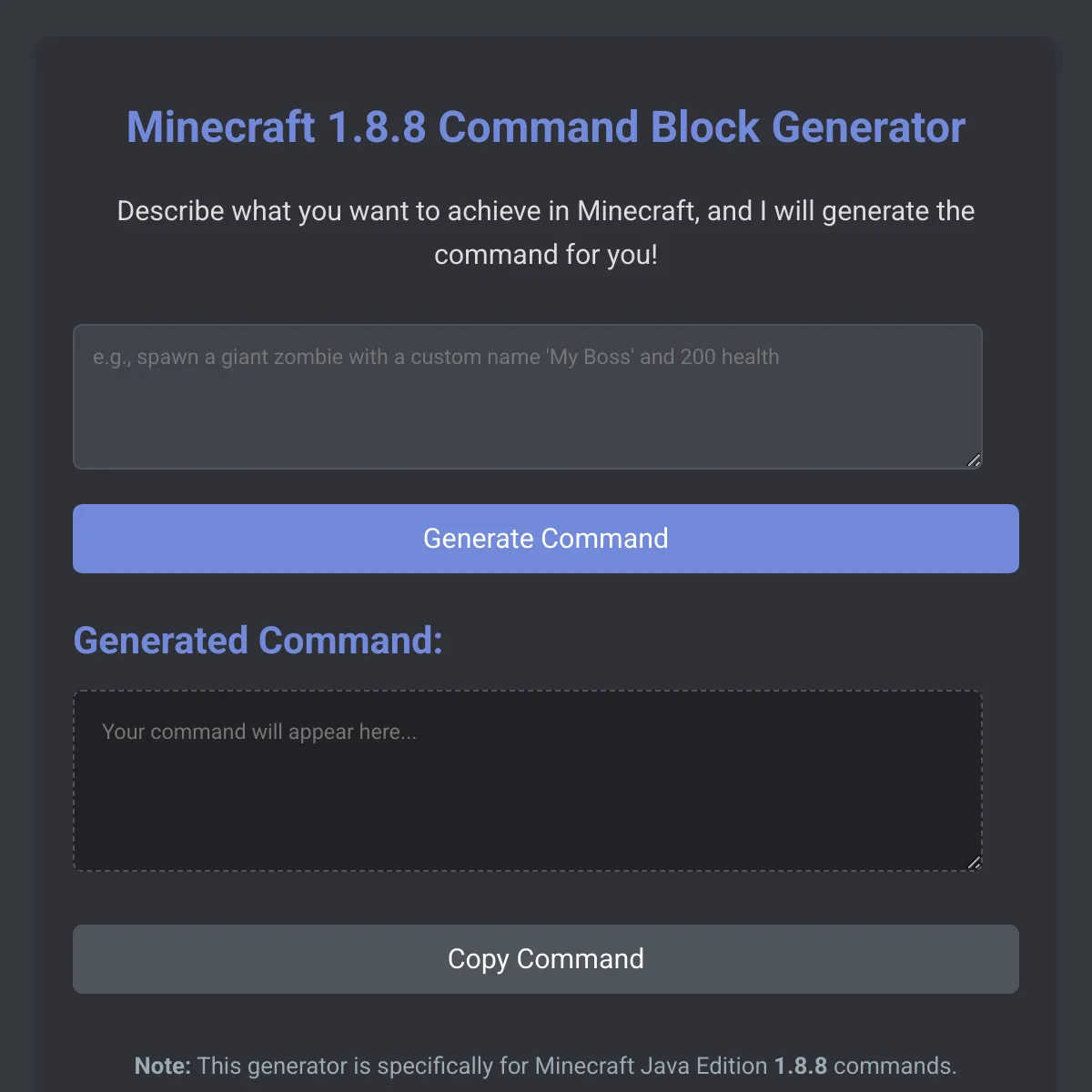Click the "command for you!" intro line
Image resolution: width=1092 pixels, height=1092 pixels.
546,255
